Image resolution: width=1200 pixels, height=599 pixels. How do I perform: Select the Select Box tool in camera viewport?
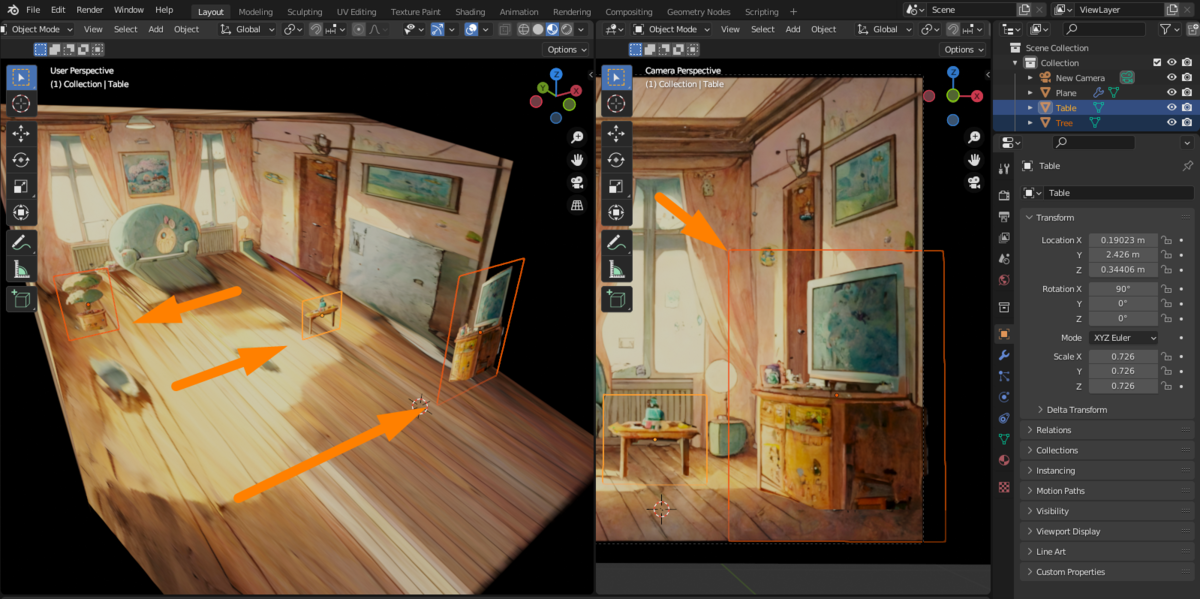click(x=616, y=77)
